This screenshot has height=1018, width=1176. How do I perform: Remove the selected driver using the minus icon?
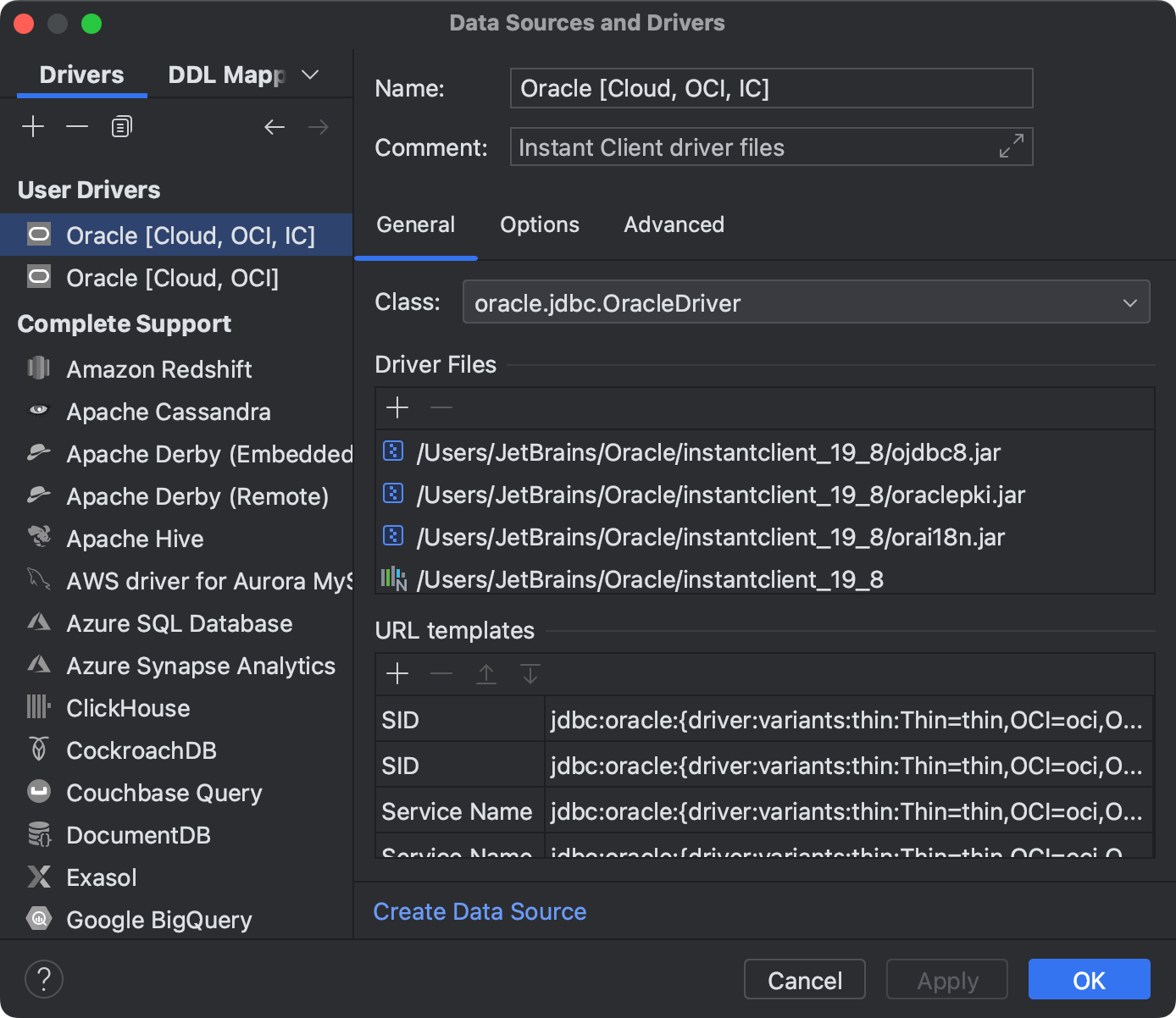click(77, 125)
